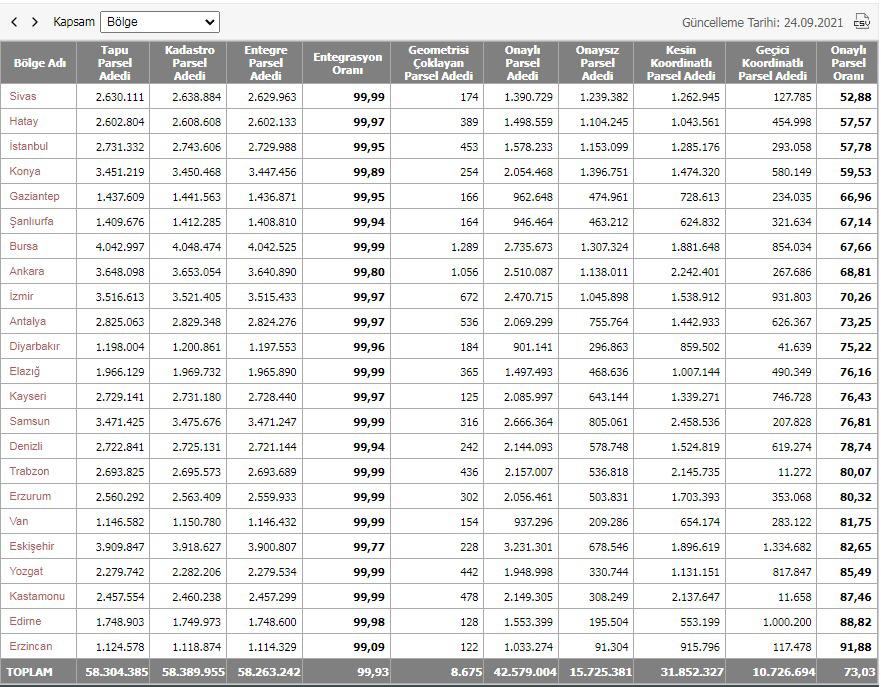Open the Antalya region link

point(28,321)
